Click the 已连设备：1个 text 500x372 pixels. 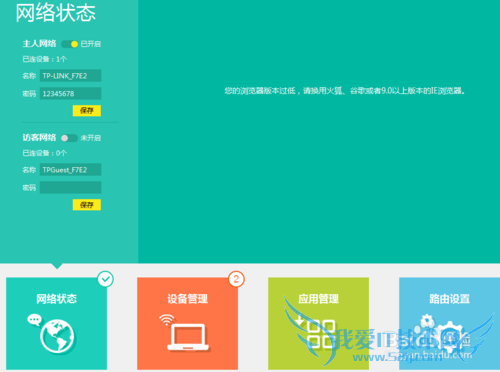(45, 59)
